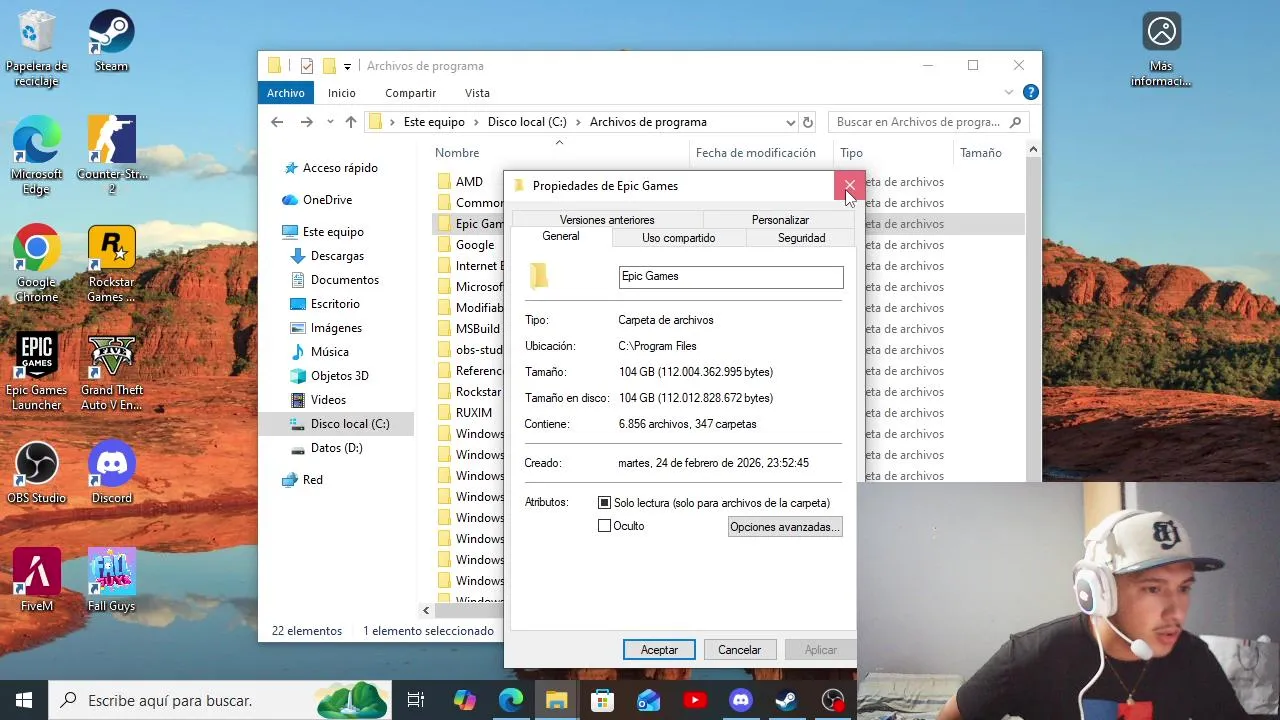Open Outlook taskbar icon

click(649, 700)
